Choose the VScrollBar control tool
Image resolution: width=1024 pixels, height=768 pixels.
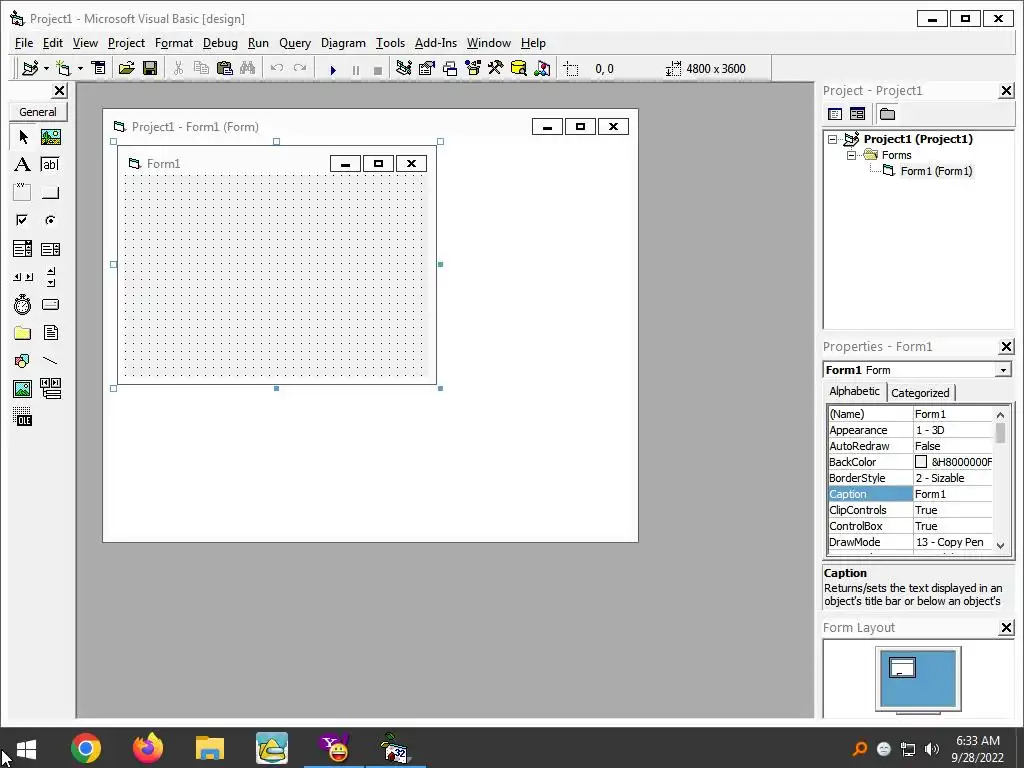50,277
